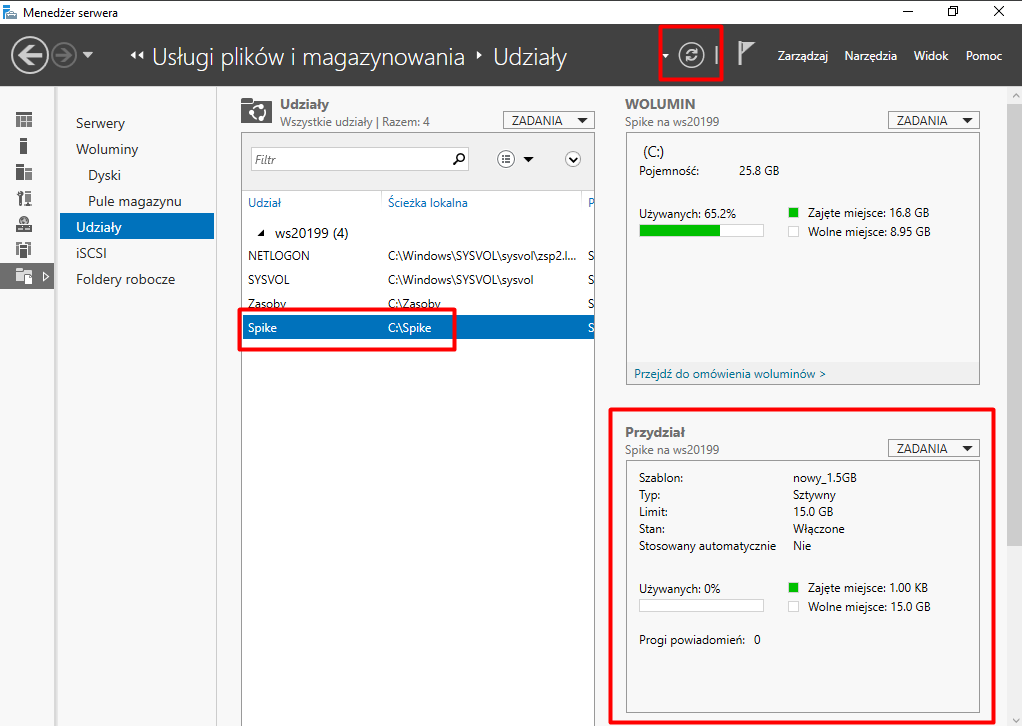Open ZADANIA dropdown in Przydział panel
The image size is (1022, 726).
pyautogui.click(x=933, y=449)
